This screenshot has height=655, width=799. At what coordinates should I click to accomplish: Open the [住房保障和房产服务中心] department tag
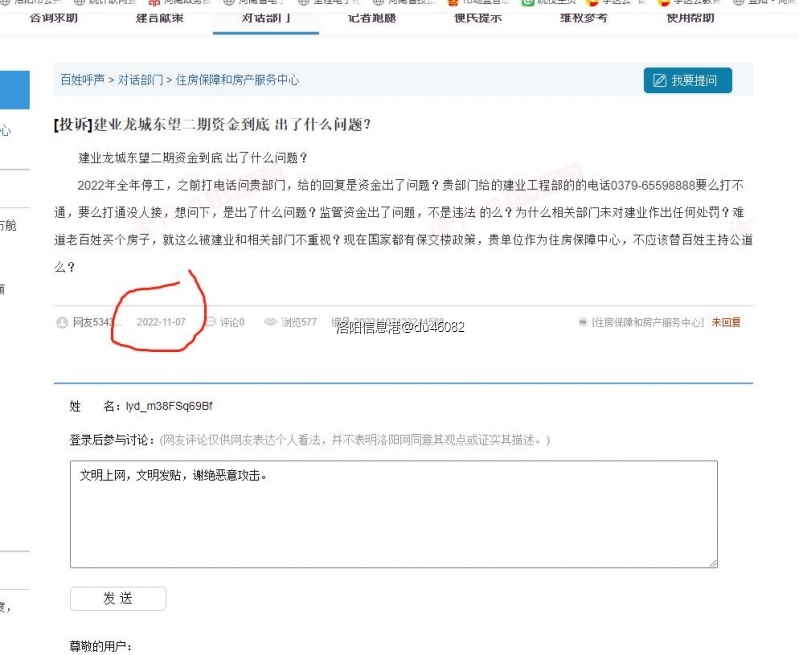(648, 322)
